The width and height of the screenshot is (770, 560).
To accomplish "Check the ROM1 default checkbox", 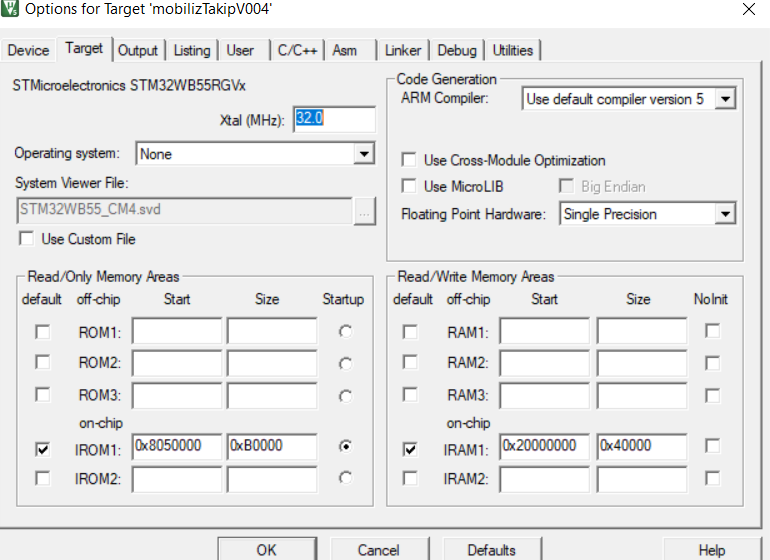I will click(x=43, y=332).
